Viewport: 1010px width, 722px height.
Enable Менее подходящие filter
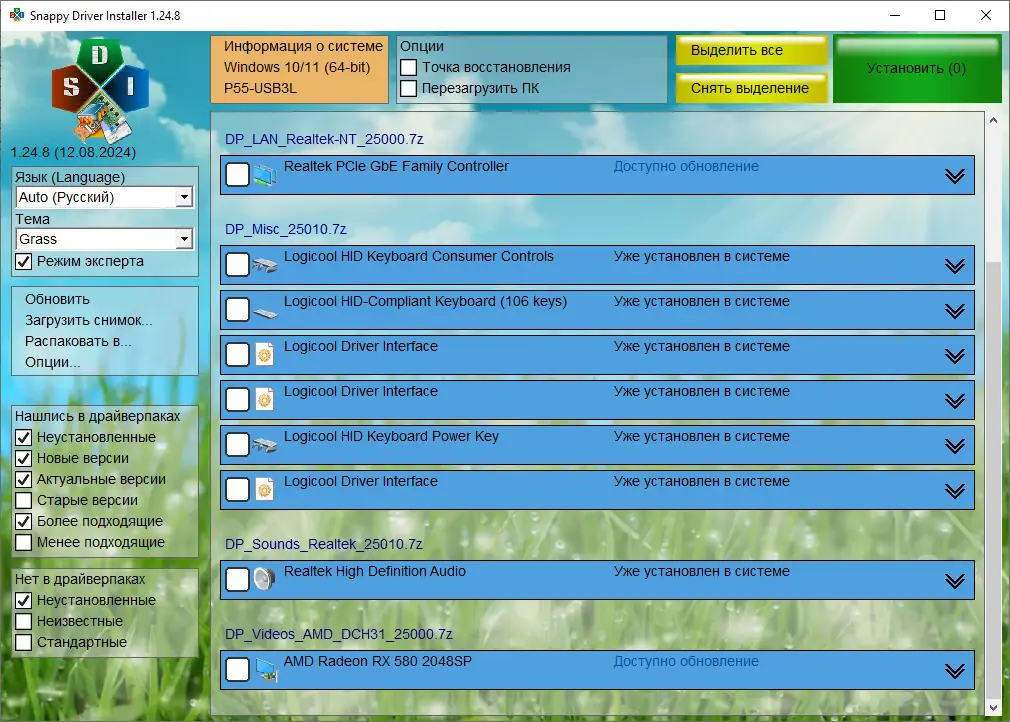(24, 543)
